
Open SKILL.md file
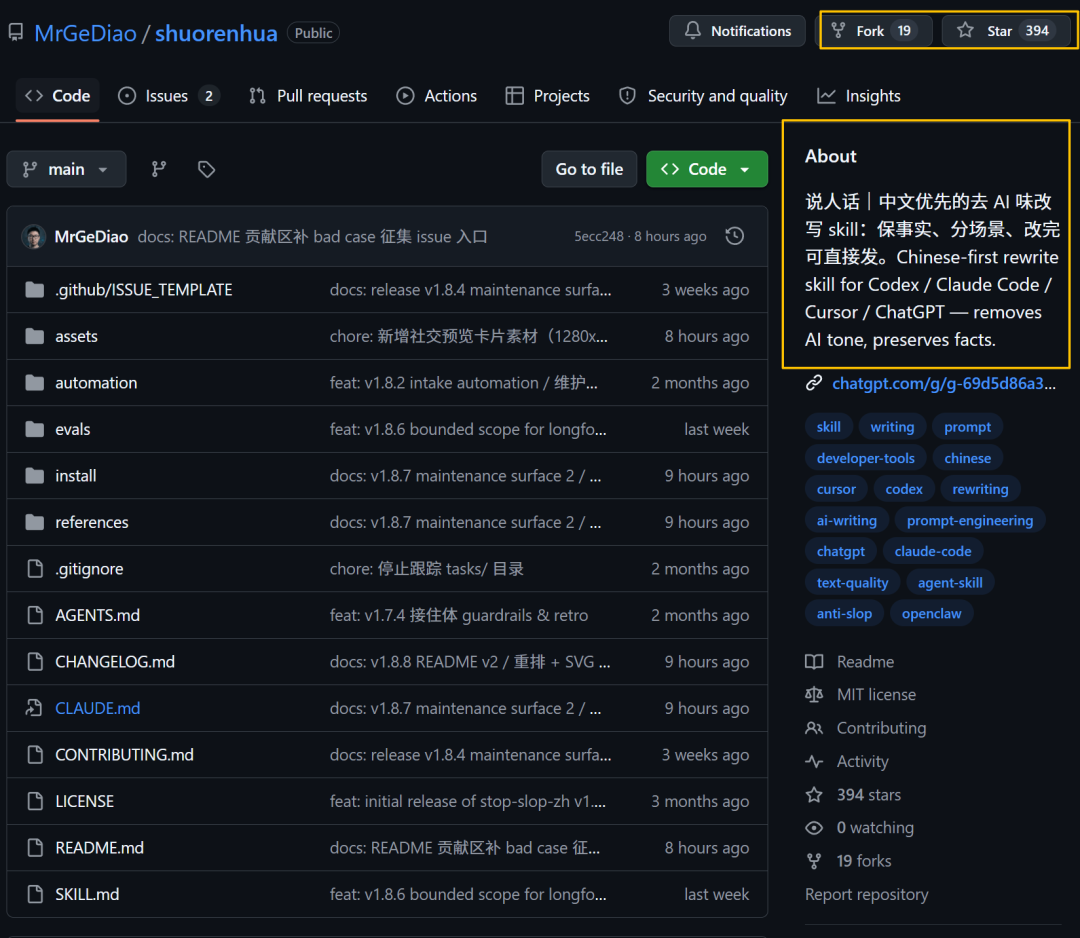click(87, 894)
